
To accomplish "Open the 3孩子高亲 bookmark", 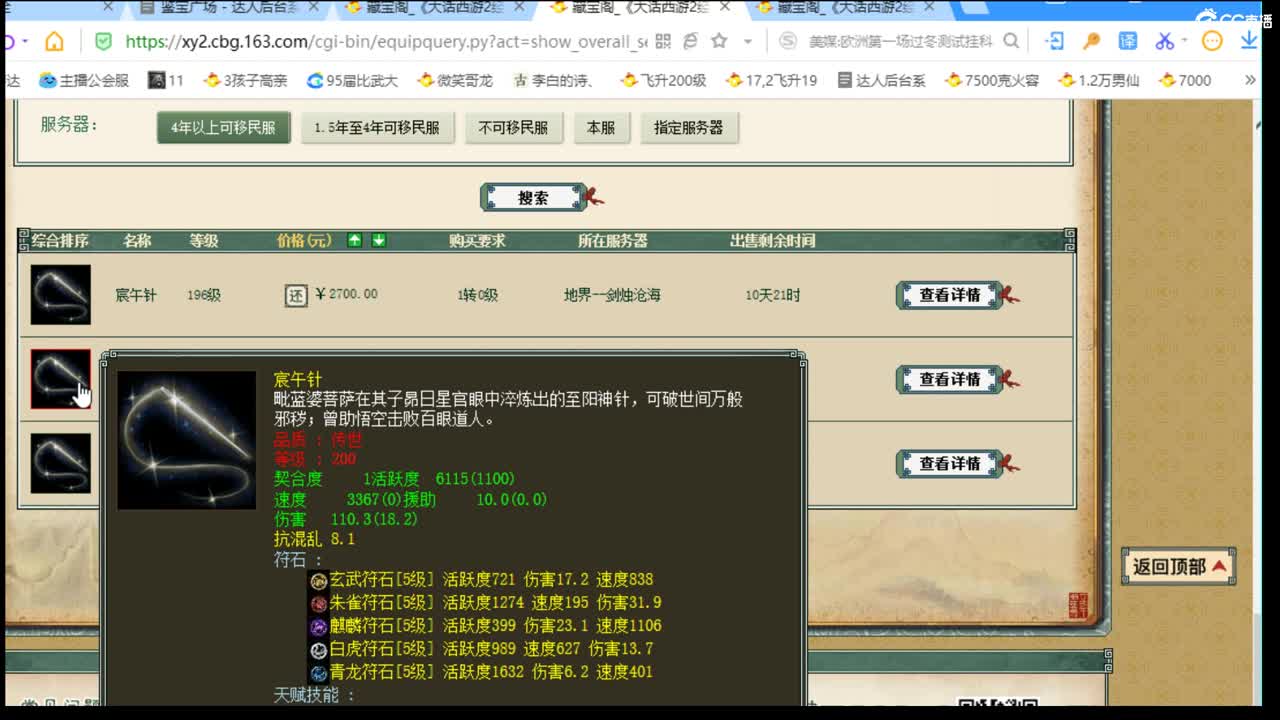I will (245, 80).
